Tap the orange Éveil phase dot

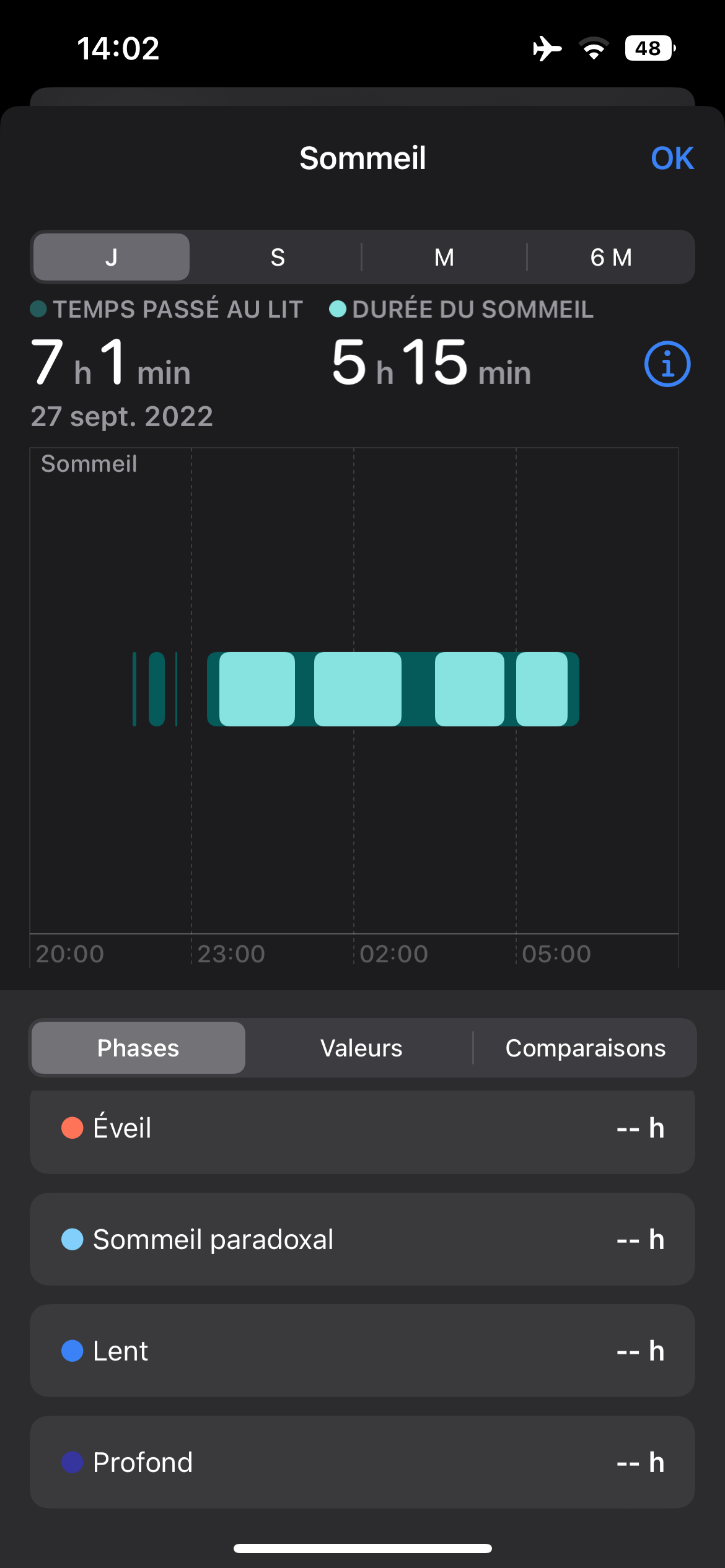point(72,1128)
